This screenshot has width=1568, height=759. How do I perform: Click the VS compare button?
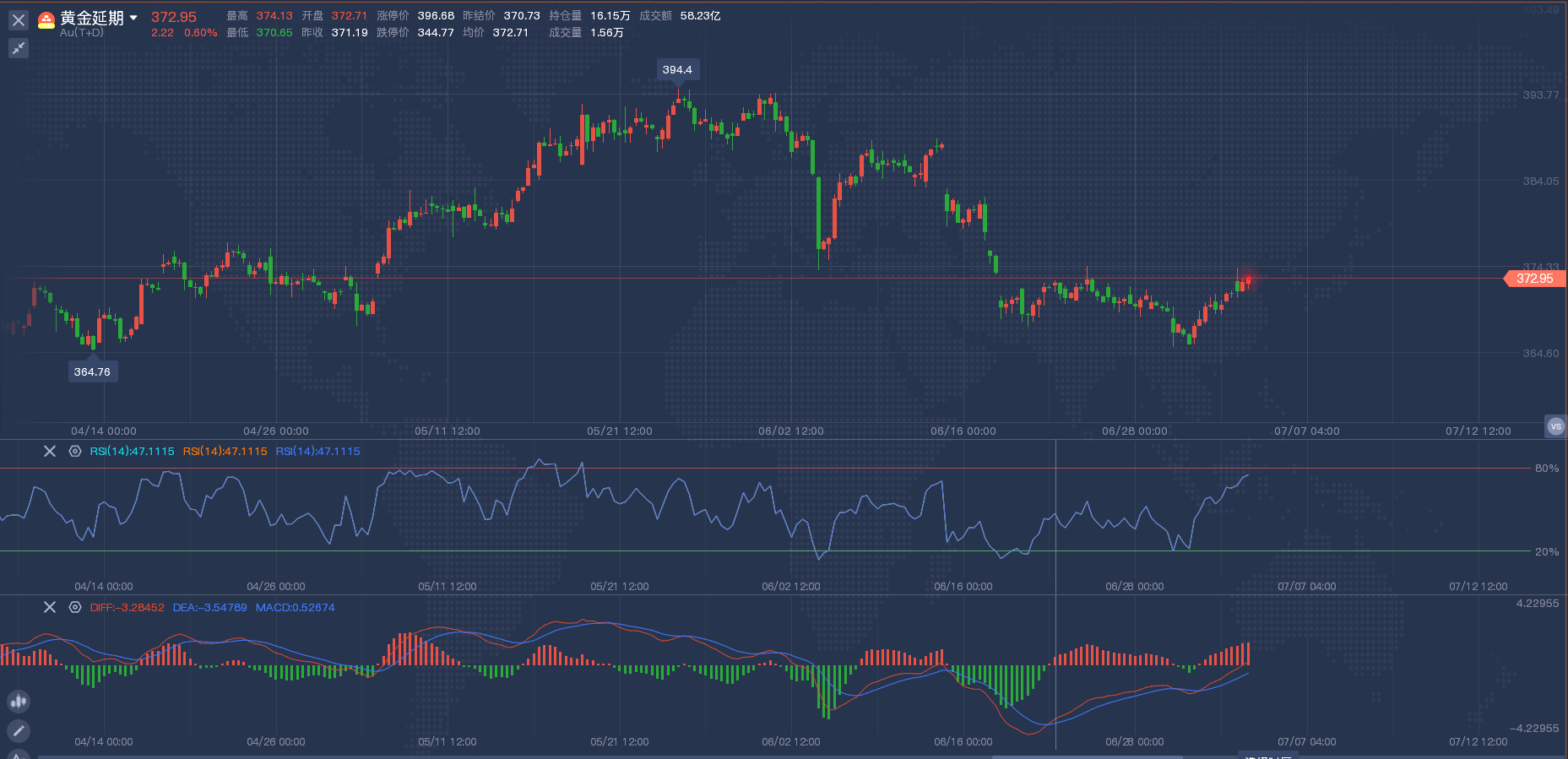[1555, 426]
